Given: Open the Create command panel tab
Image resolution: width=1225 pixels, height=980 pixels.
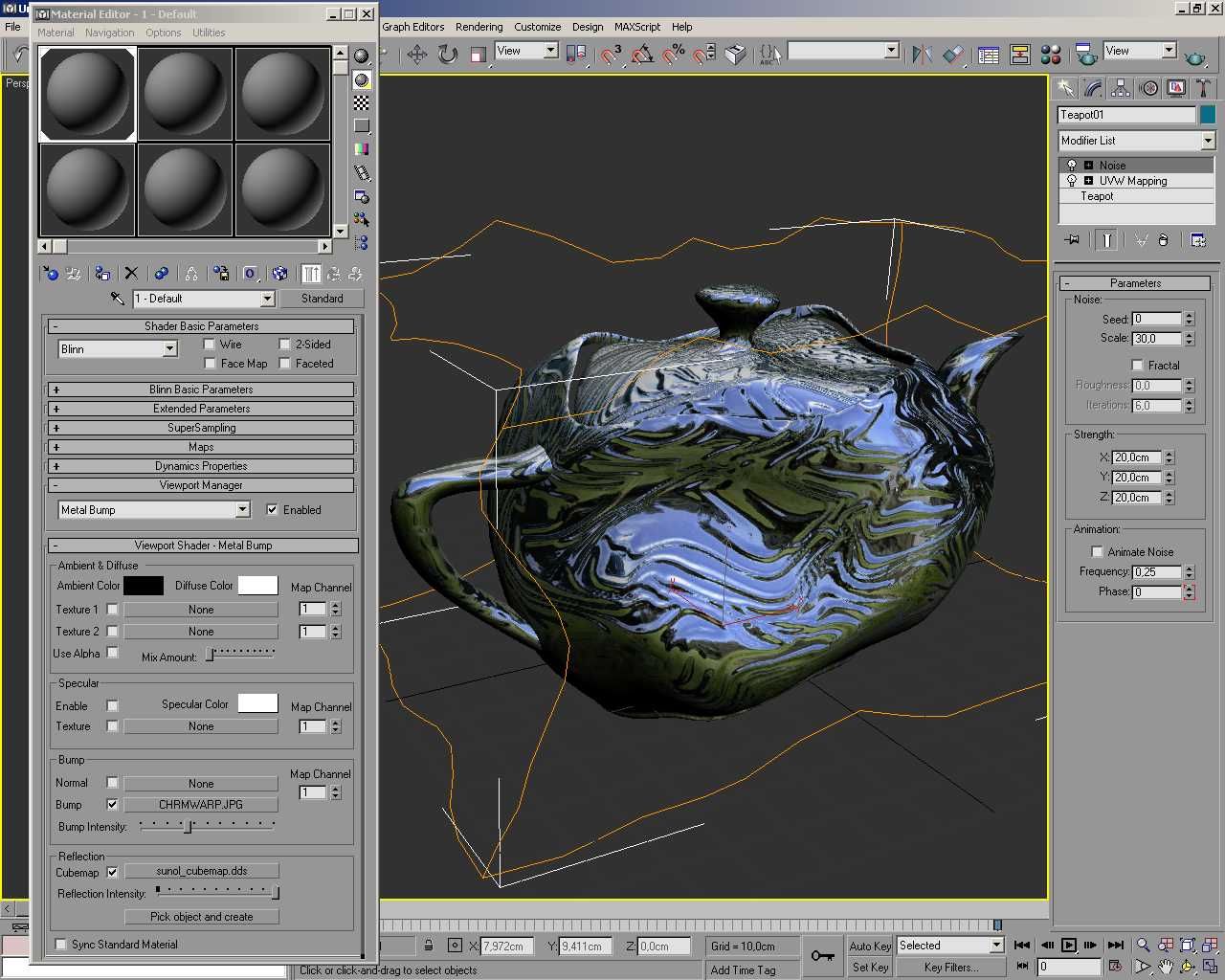Looking at the screenshot, I should (x=1065, y=88).
